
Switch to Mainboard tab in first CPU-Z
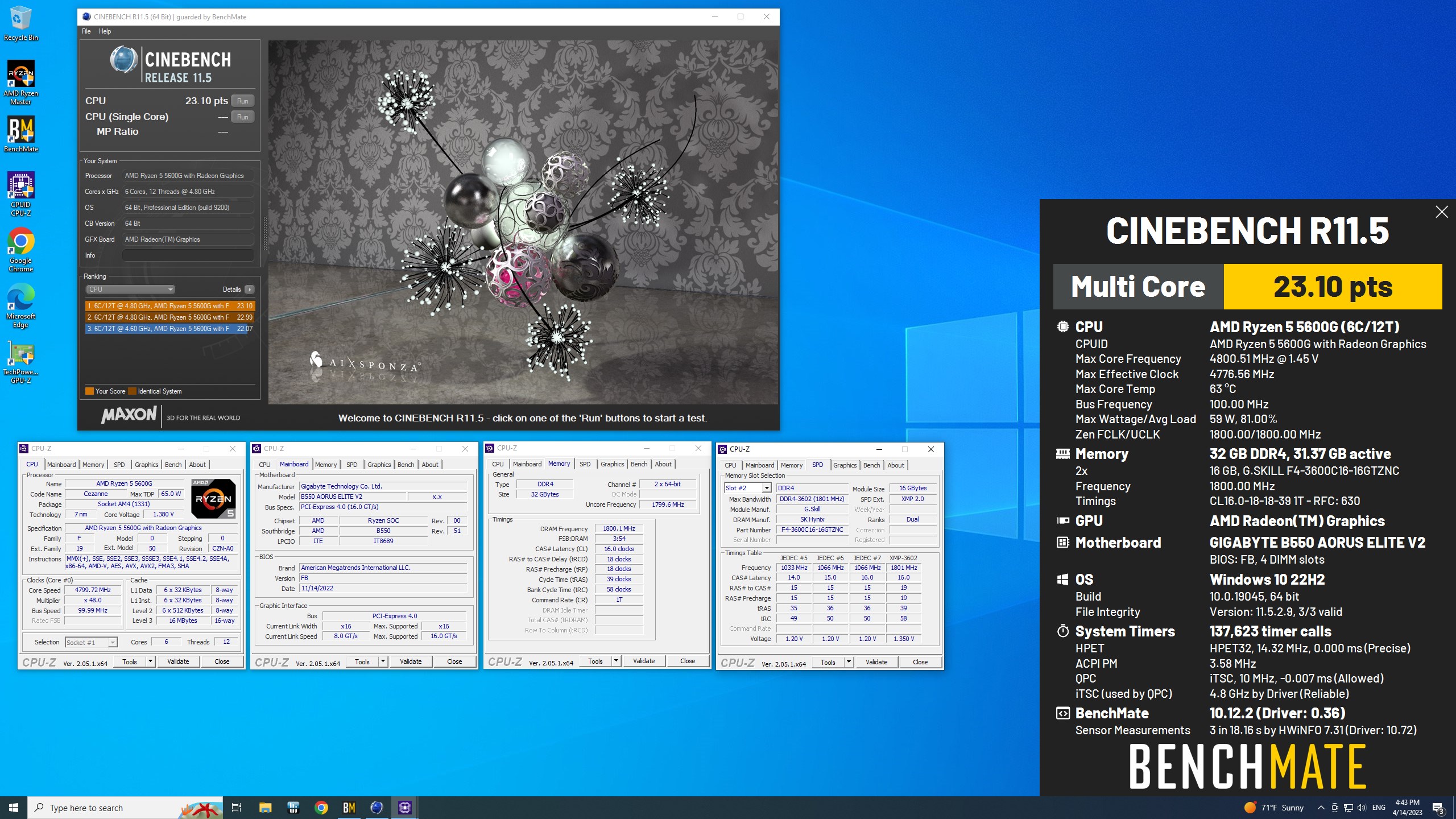[x=61, y=465]
